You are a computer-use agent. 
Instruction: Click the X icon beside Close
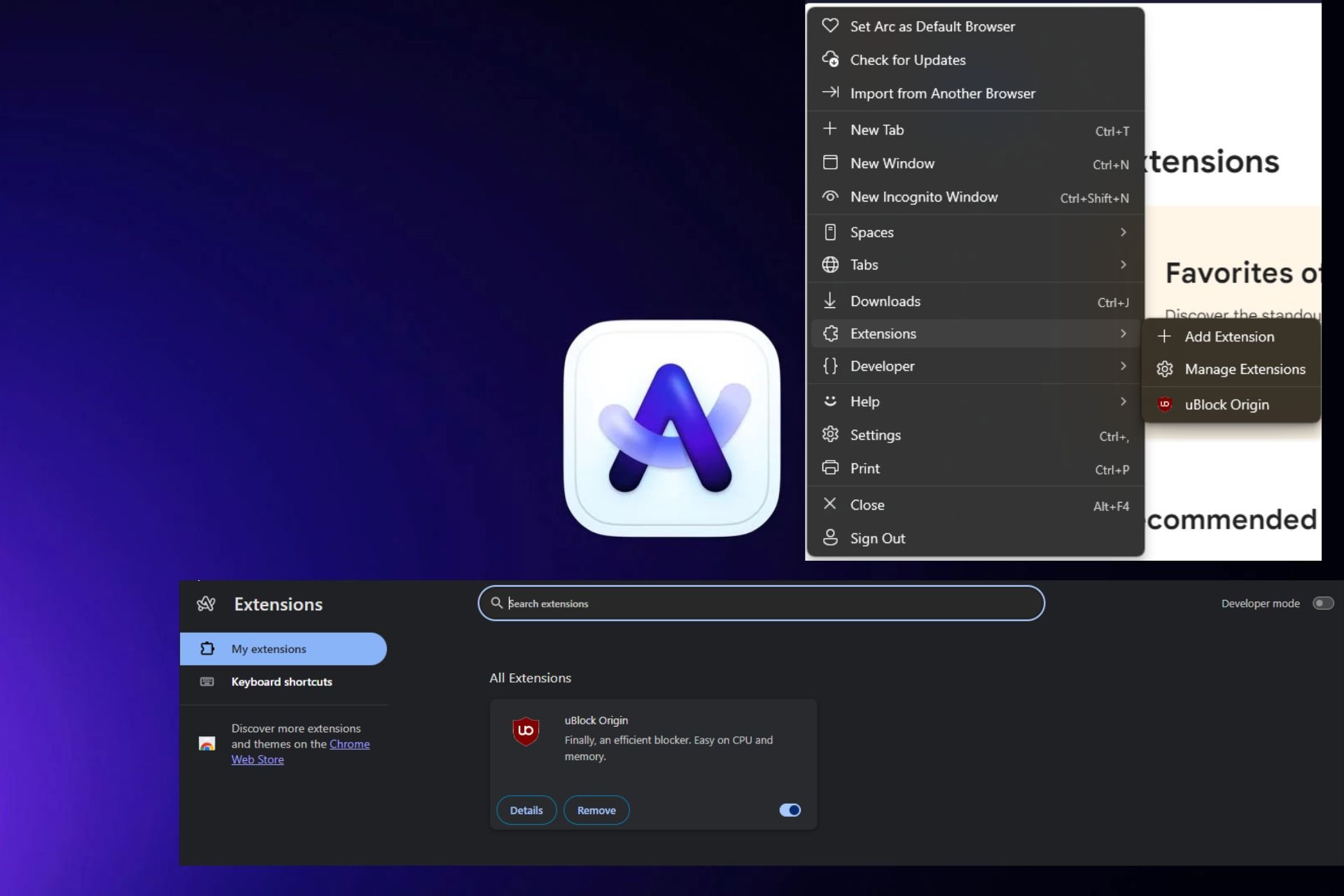[830, 504]
